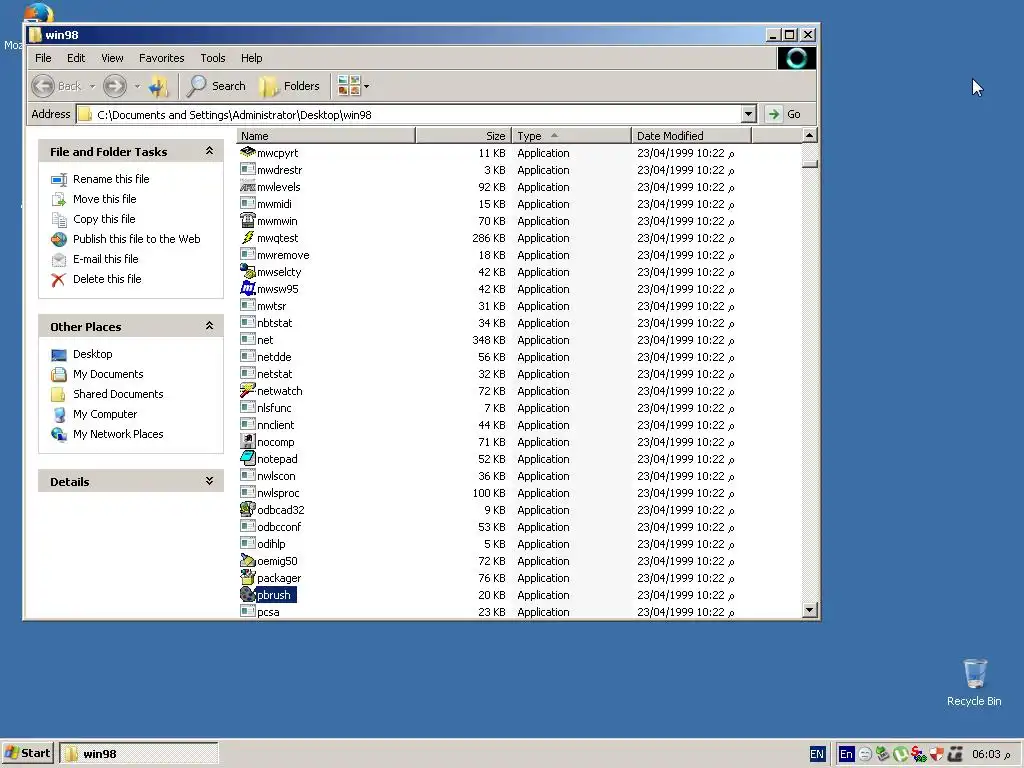The image size is (1024, 768).
Task: Select the notepad file icon
Action: 248,458
